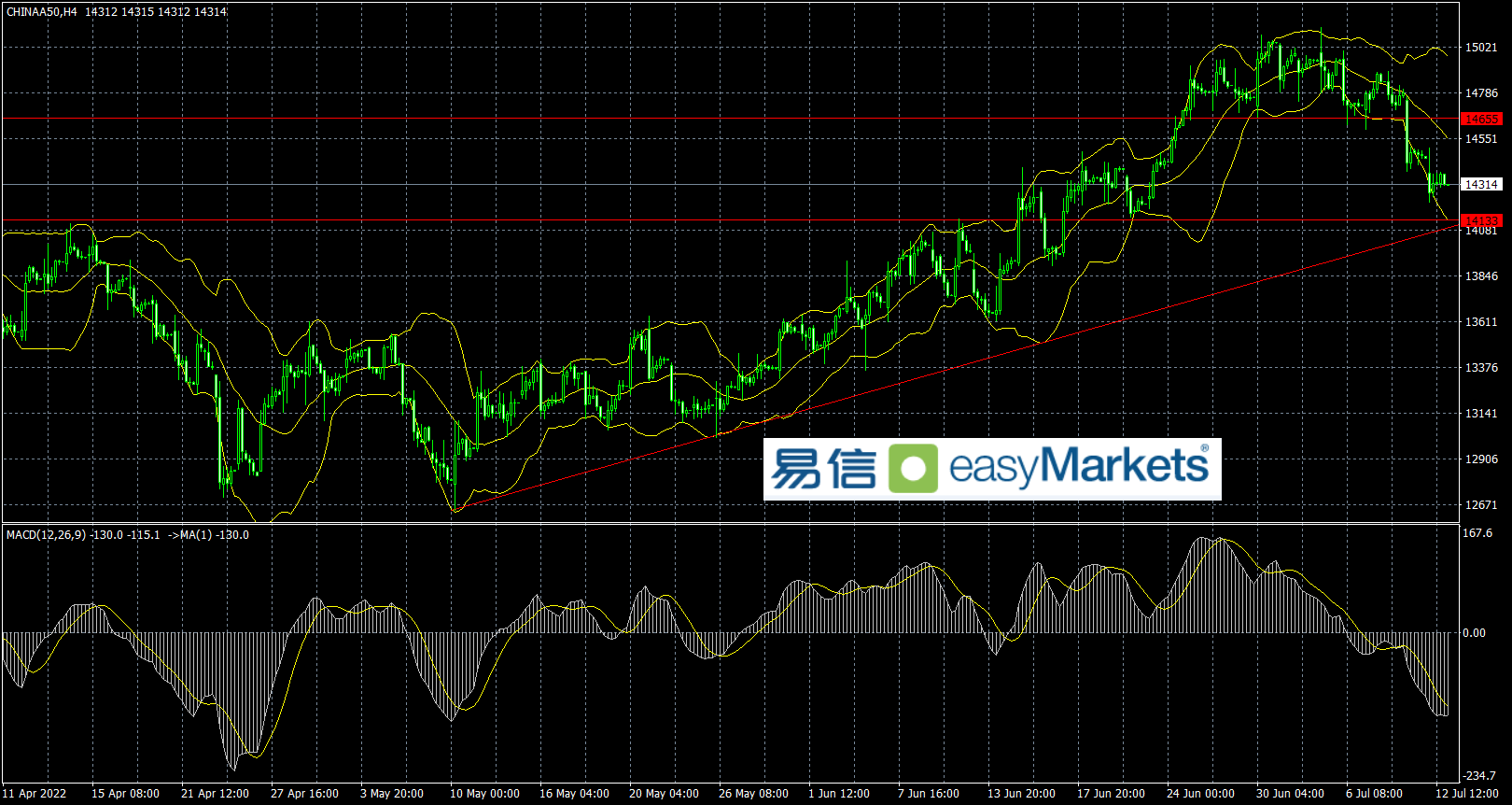Click the 12671 price axis value
The height and width of the screenshot is (805, 1512).
coord(1481,505)
